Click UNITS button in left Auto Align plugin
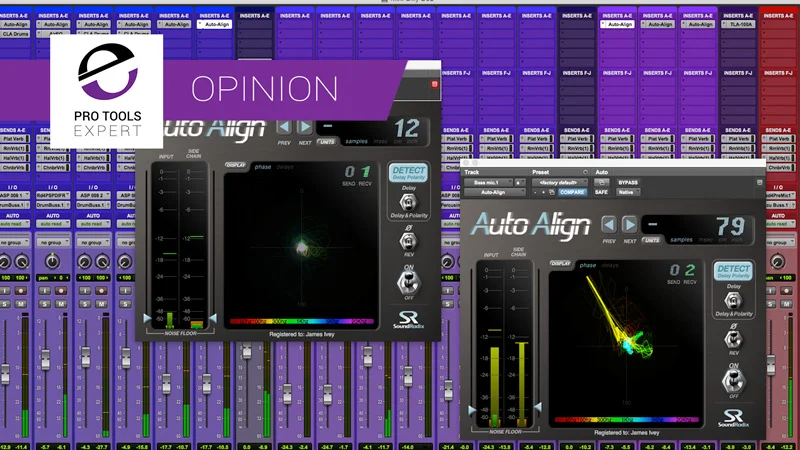Image resolution: width=800 pixels, height=450 pixels. click(x=327, y=142)
